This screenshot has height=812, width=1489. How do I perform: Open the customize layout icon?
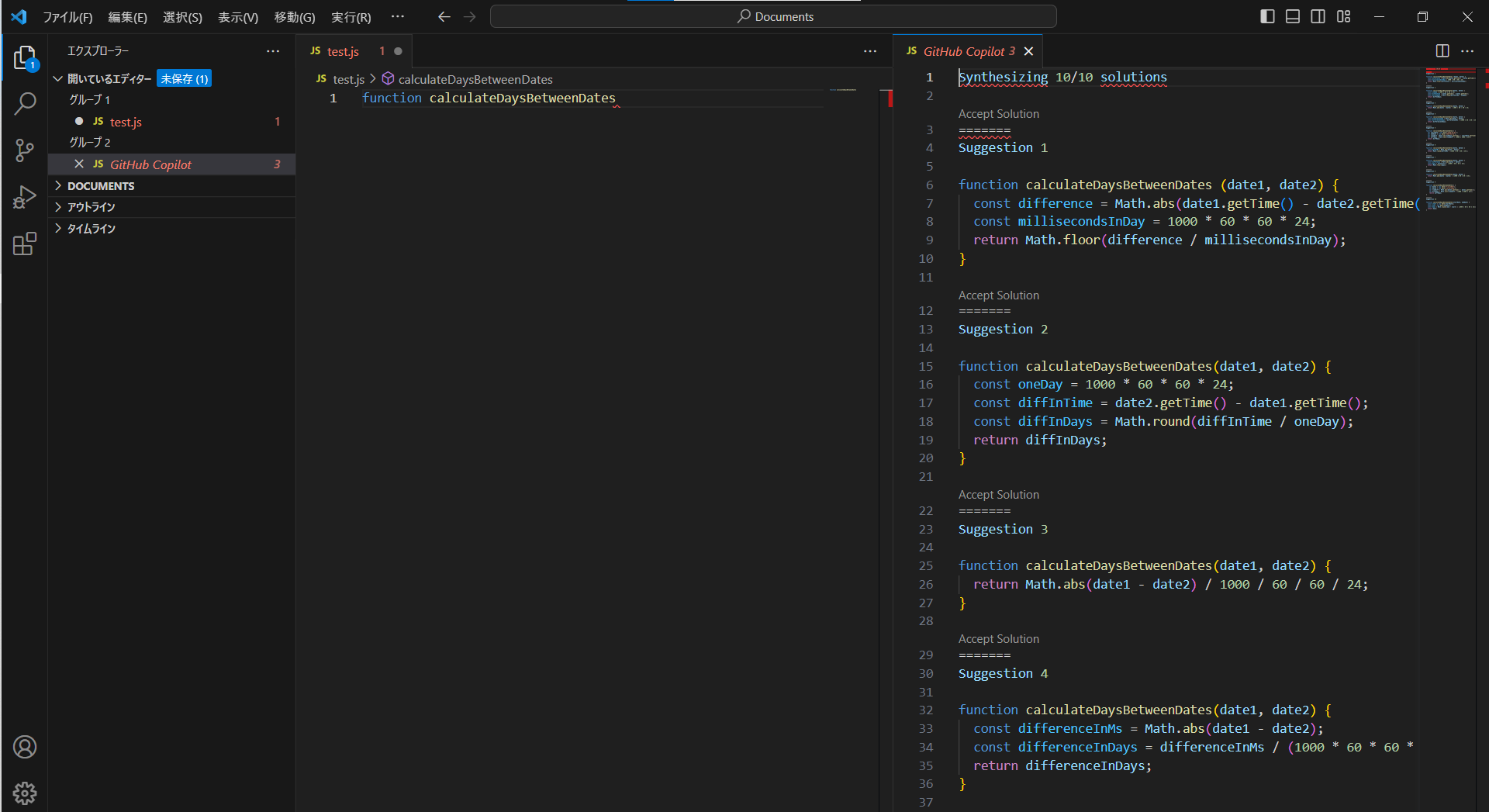pos(1343,16)
